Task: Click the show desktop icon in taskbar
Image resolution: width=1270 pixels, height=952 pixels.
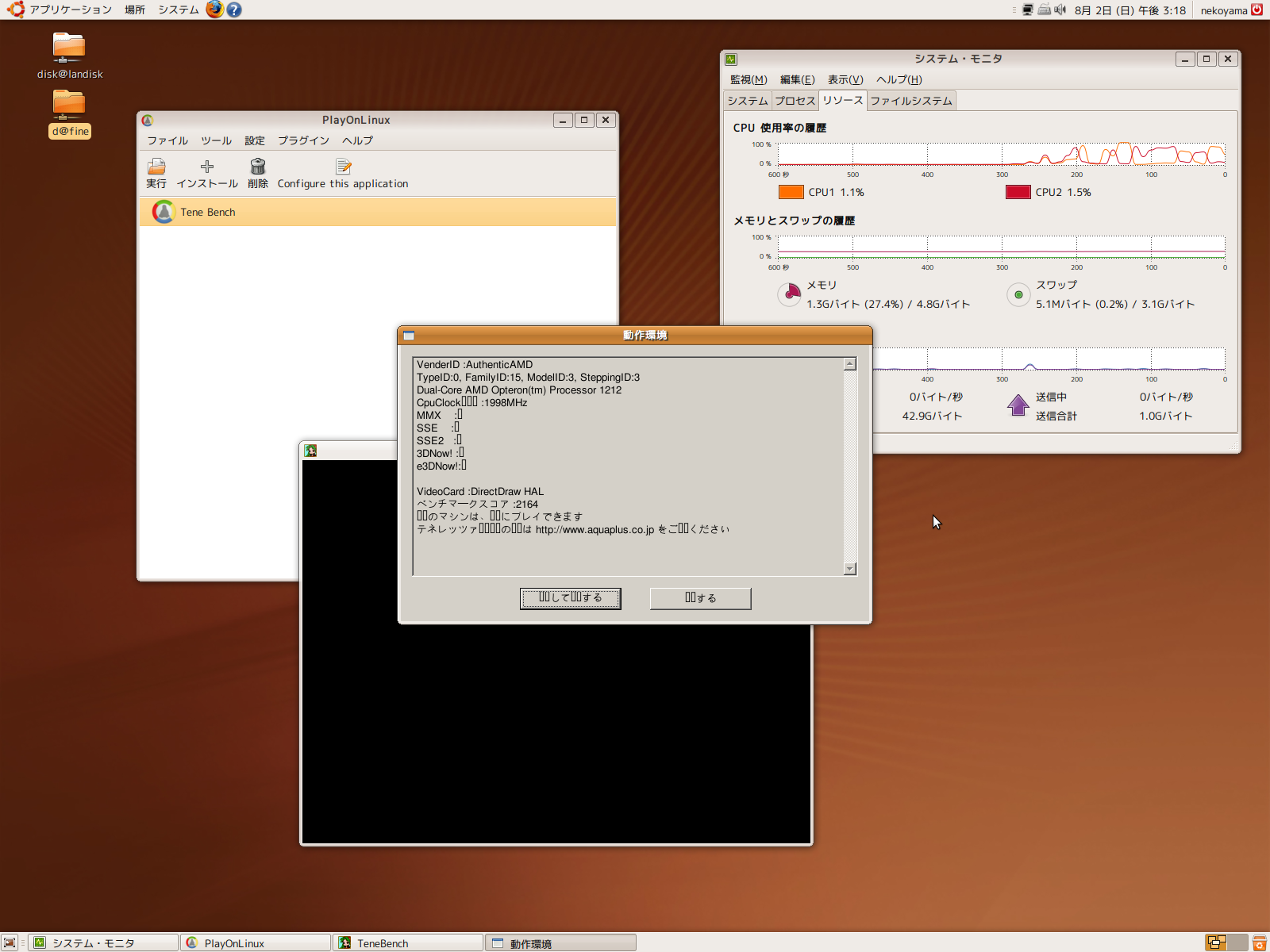Action: (x=10, y=942)
